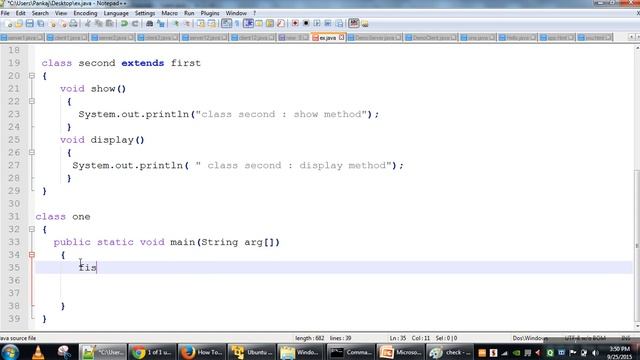Click the ABC spell-check toolbar icon
The image size is (640, 360).
coord(353,24)
